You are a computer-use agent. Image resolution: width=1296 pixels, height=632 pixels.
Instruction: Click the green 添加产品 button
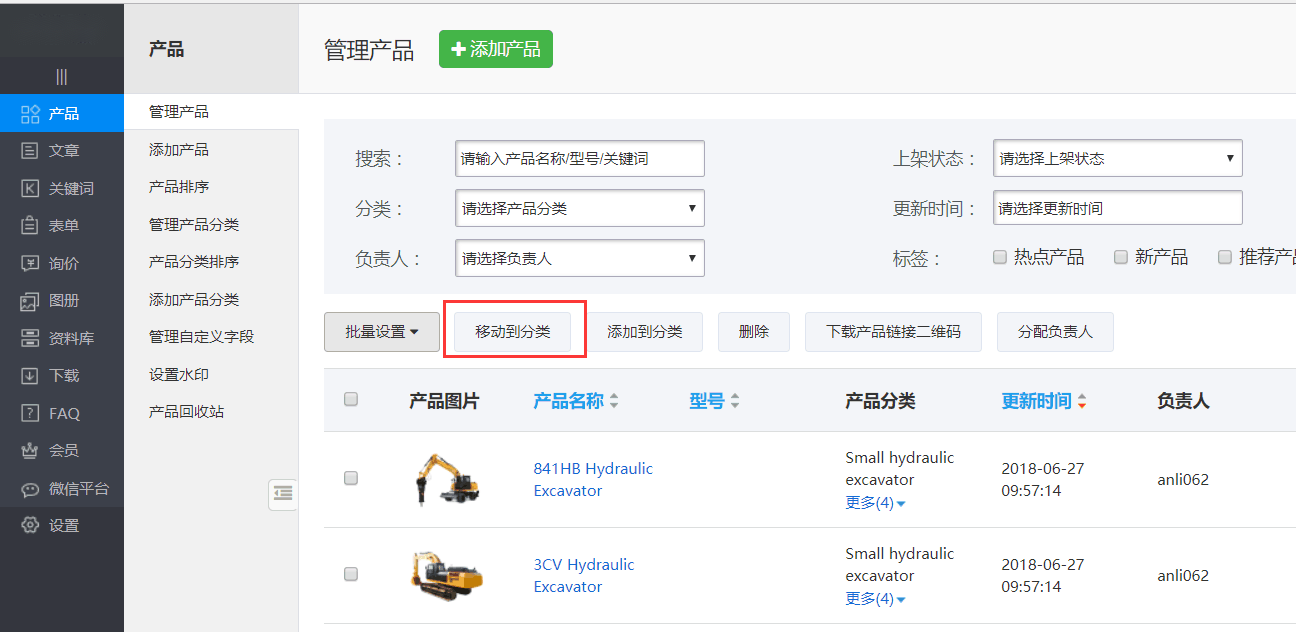point(495,49)
